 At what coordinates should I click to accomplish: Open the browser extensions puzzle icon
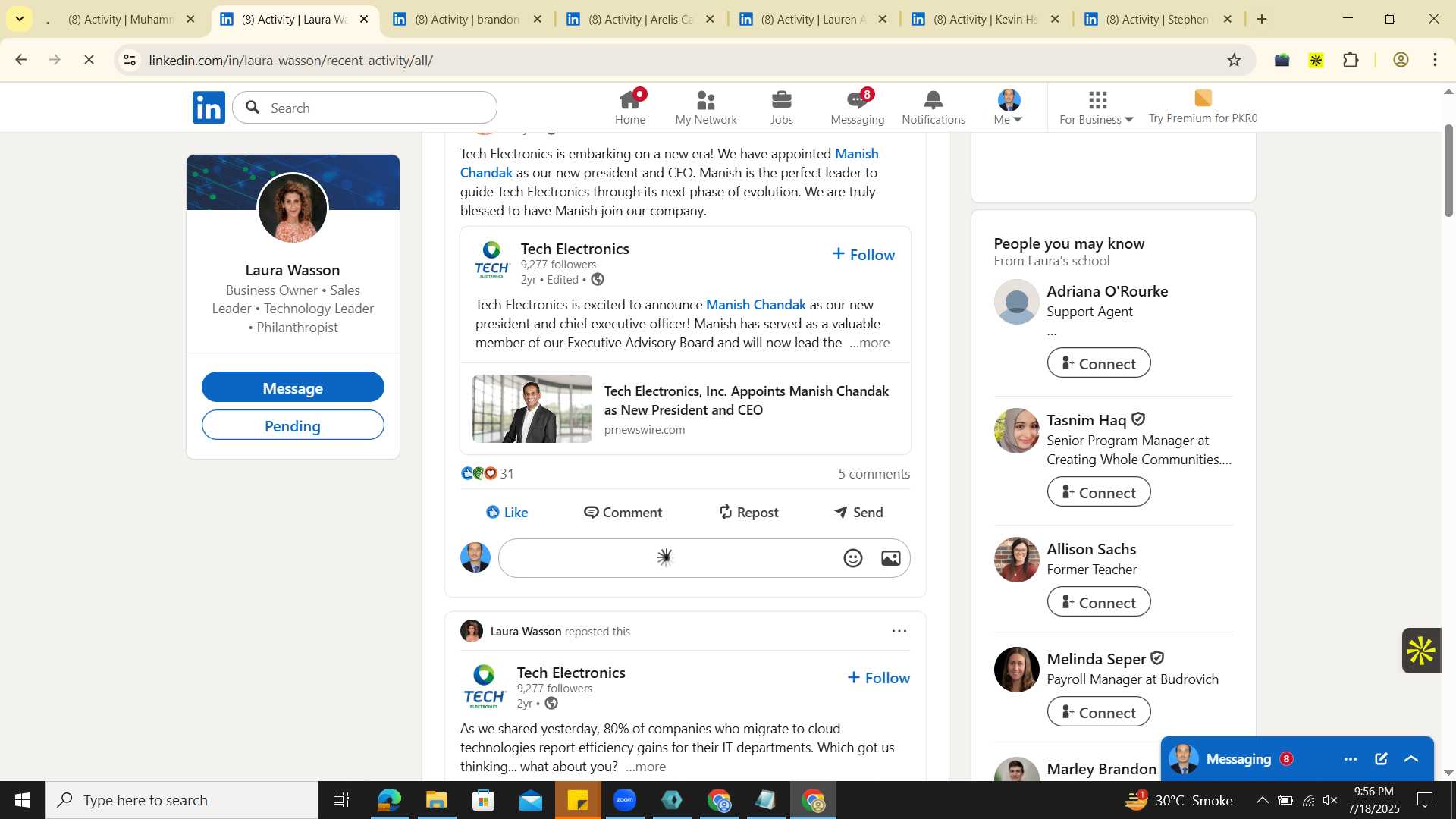pos(1351,60)
